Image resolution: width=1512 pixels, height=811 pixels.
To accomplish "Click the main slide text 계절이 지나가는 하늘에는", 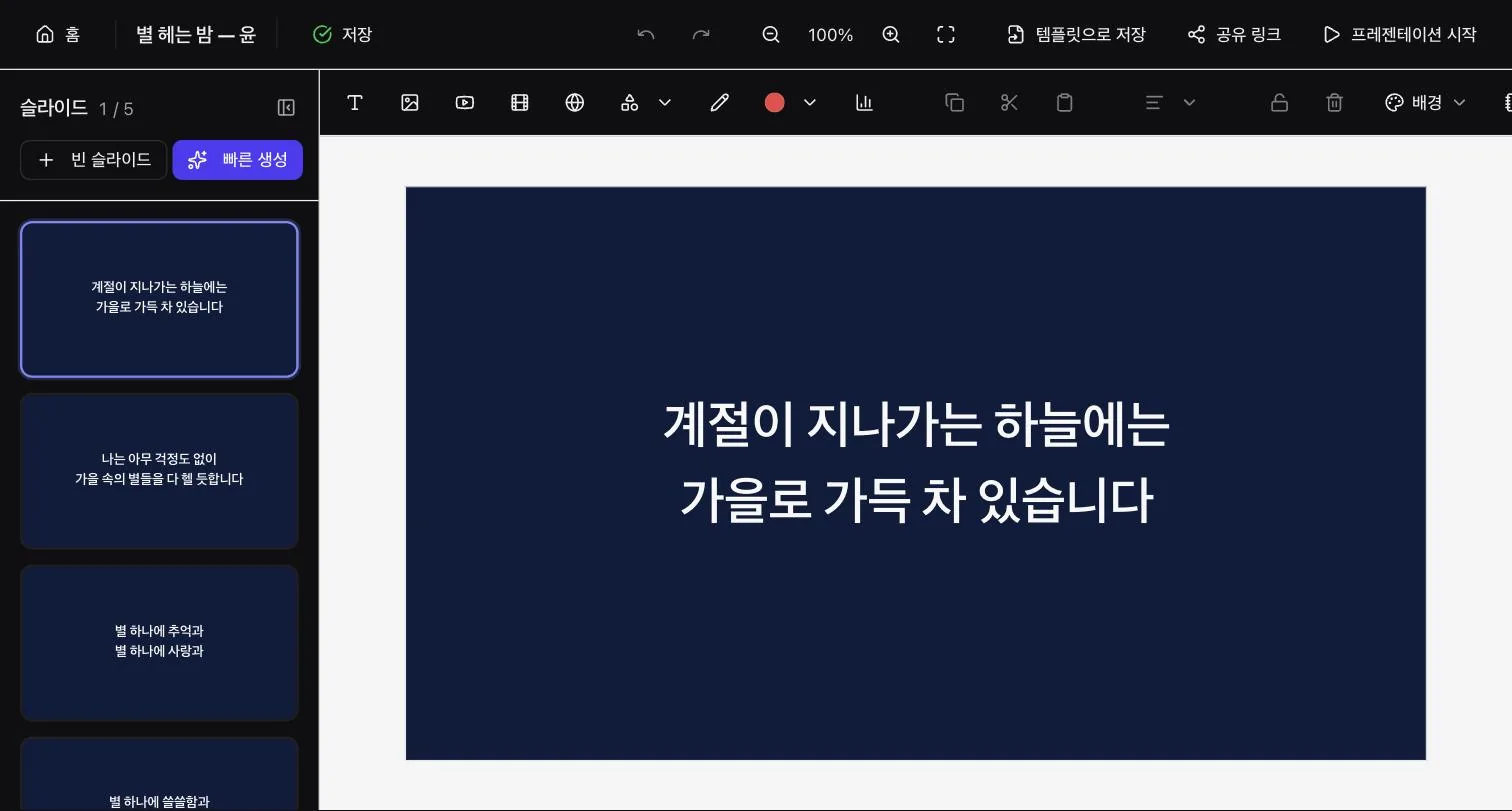I will pyautogui.click(x=916, y=425).
